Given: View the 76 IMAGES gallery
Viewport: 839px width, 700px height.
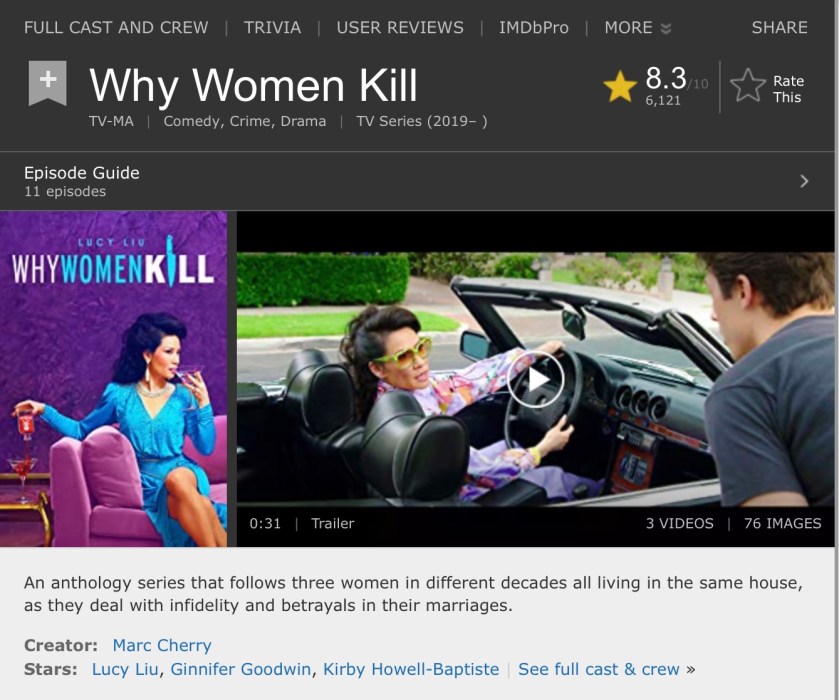Looking at the screenshot, I should pos(782,523).
